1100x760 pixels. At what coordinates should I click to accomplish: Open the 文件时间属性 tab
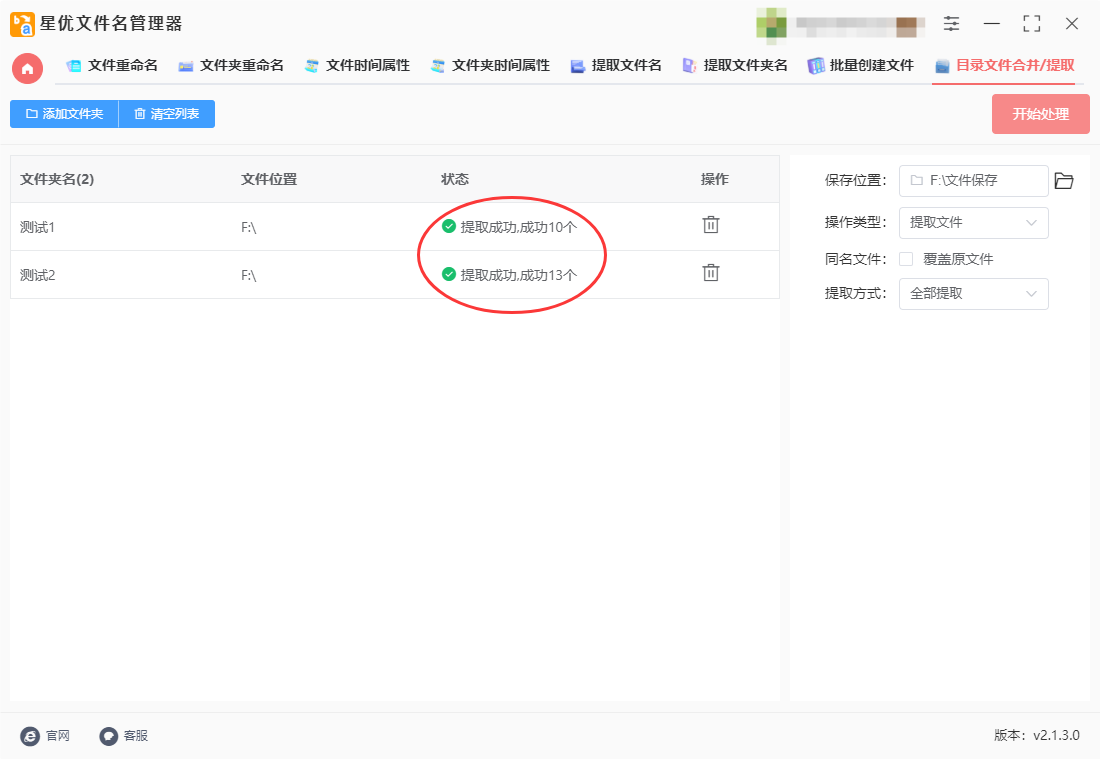(x=358, y=66)
